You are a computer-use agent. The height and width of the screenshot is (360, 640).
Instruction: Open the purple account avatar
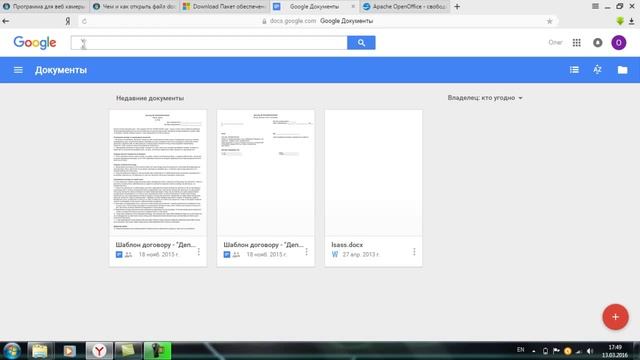[x=619, y=42]
